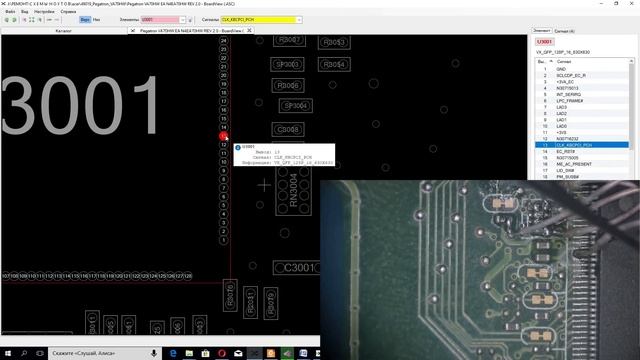Open File Explorer from the taskbar
Viewport: 640px width, 360px height.
pyautogui.click(x=189, y=353)
